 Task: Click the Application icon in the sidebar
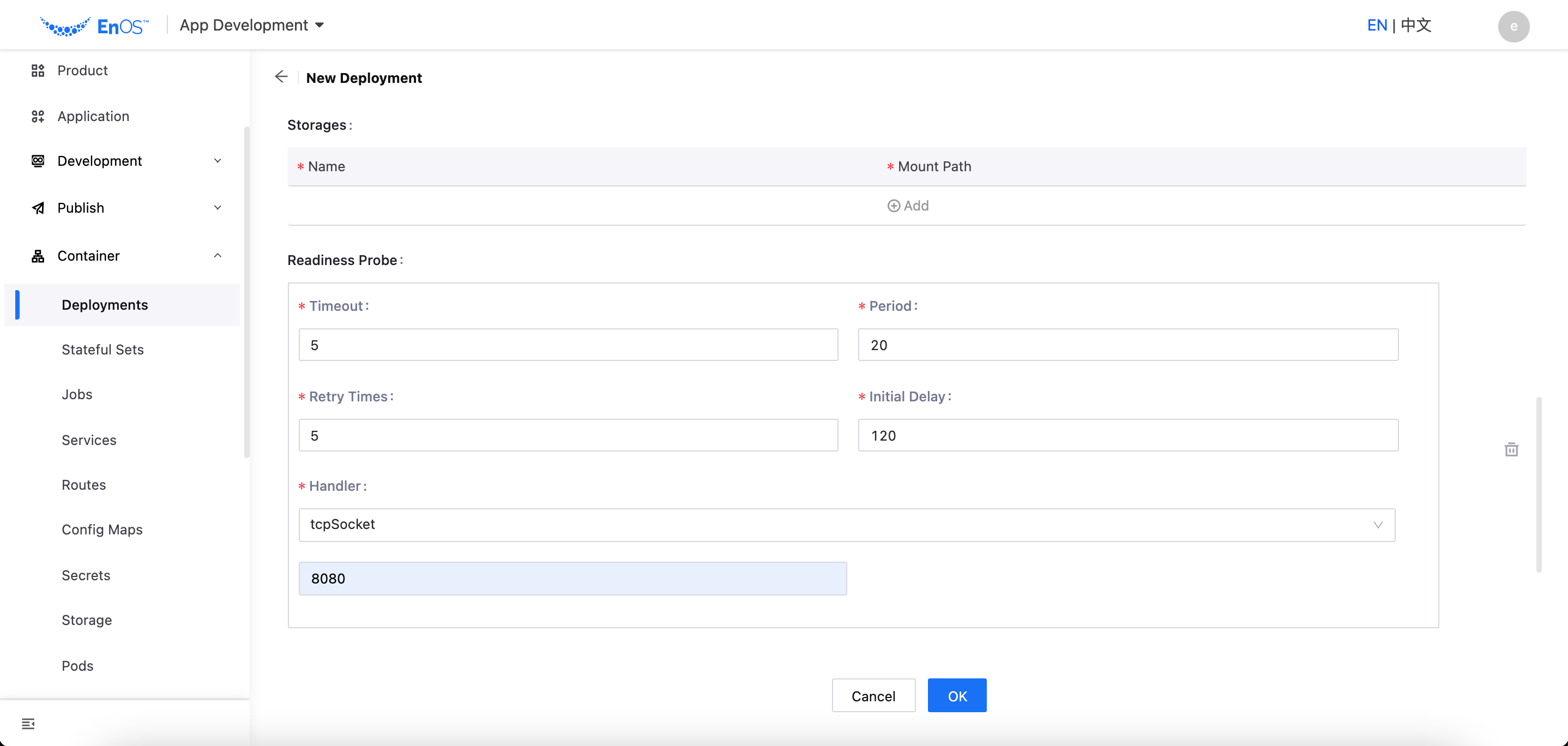[x=38, y=116]
